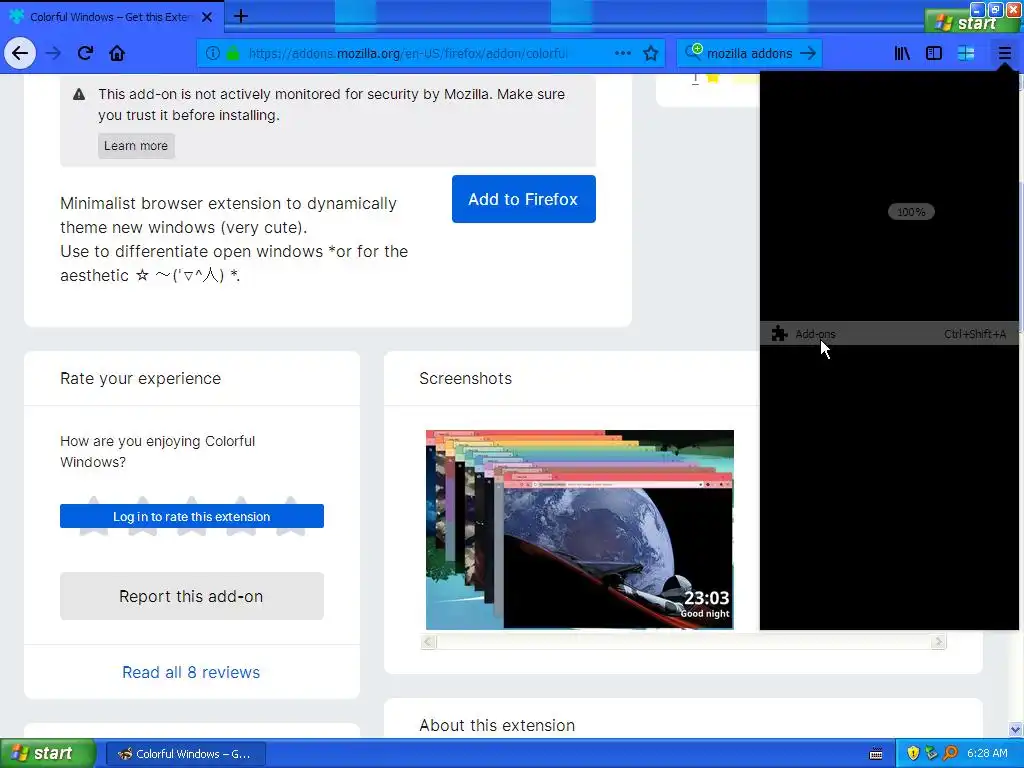The image size is (1024, 768).
Task: Click the Add to Firefox button
Action: (x=523, y=199)
